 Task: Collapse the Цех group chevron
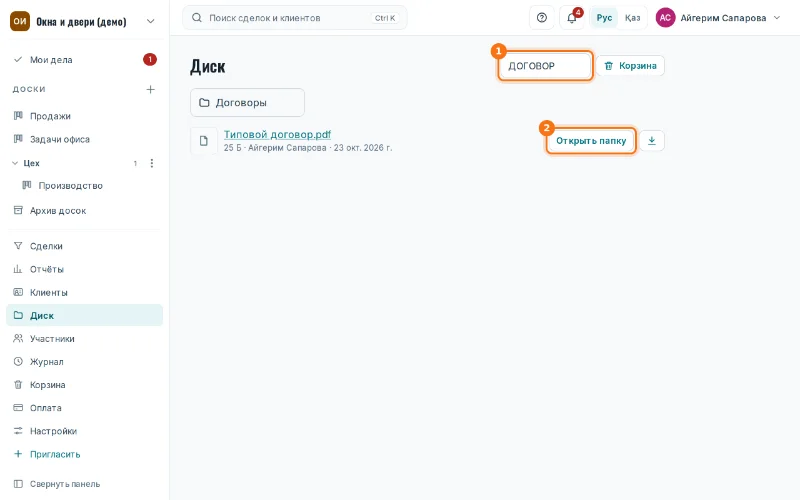(x=15, y=163)
